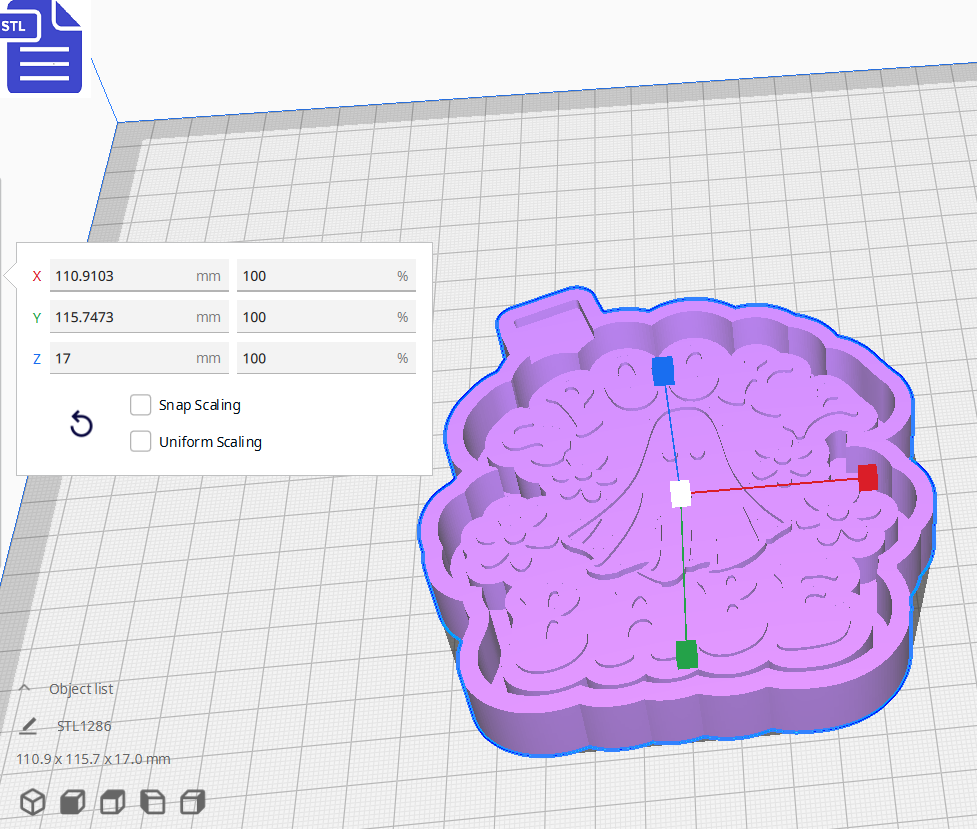Click the X dimension field showing 110.9103 mm
The image size is (977, 829).
point(138,275)
